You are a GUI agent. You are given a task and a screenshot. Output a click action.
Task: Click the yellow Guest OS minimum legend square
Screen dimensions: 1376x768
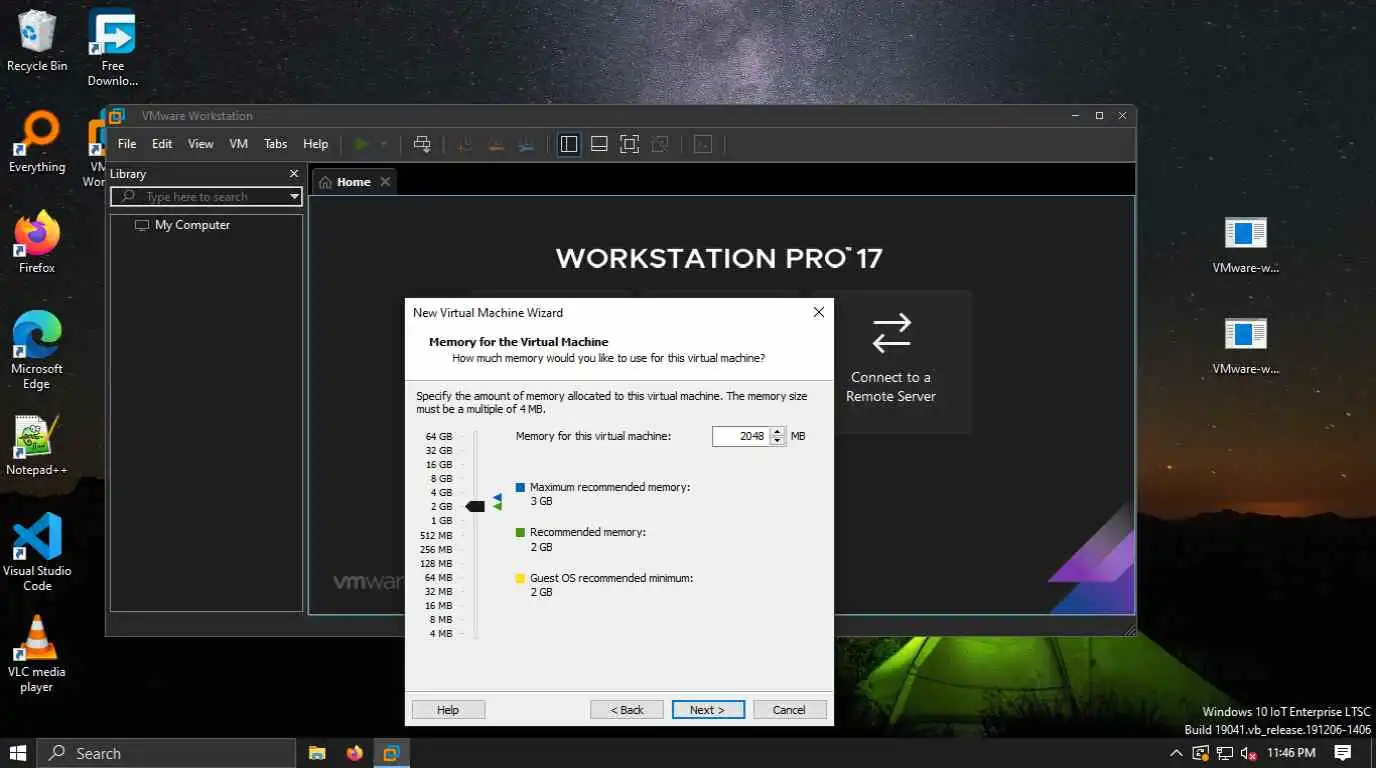tap(520, 578)
